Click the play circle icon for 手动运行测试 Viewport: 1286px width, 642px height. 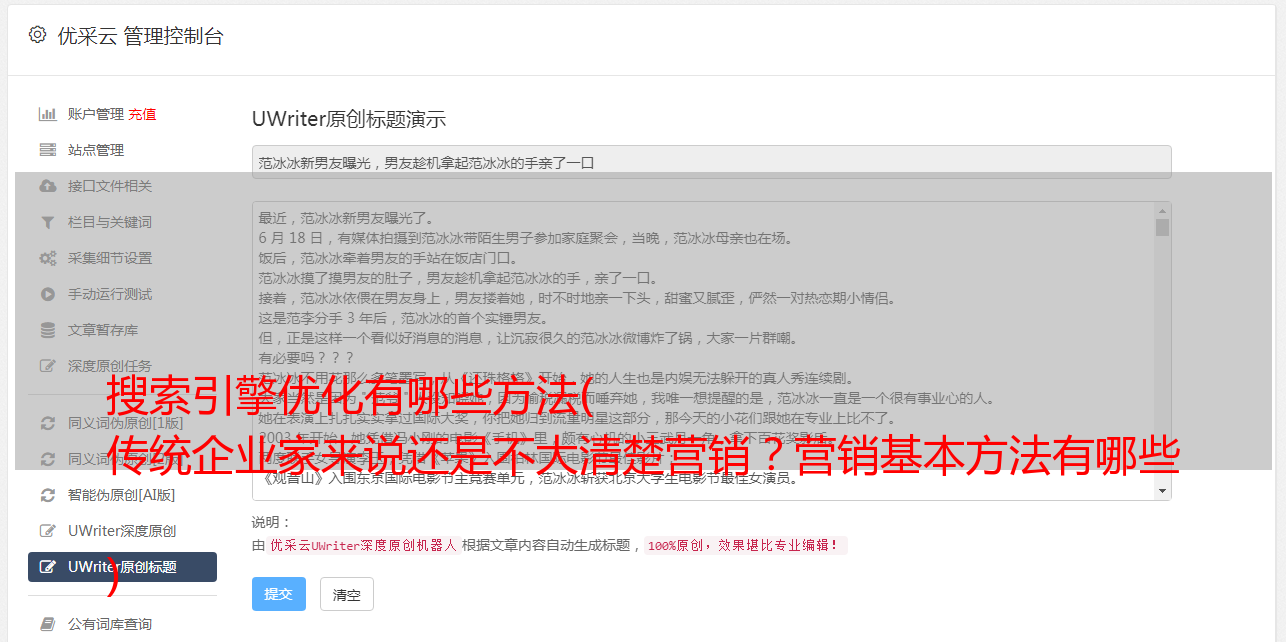coord(47,294)
